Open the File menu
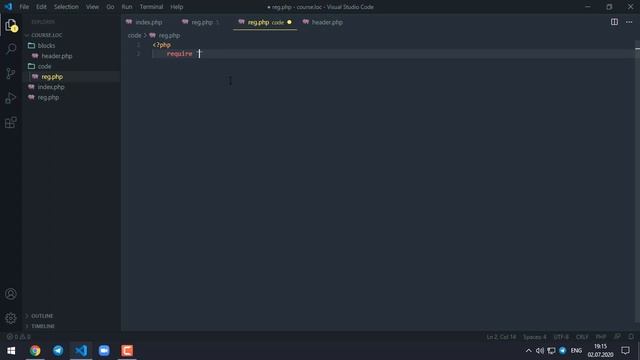This screenshot has height=360, width=640. click(24, 7)
